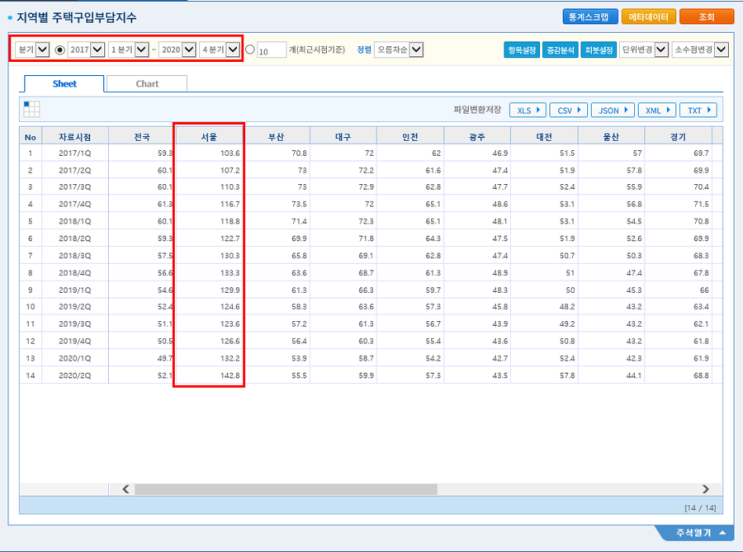The height and width of the screenshot is (552, 743).
Task: Switch to the Chart tab
Action: point(147,84)
